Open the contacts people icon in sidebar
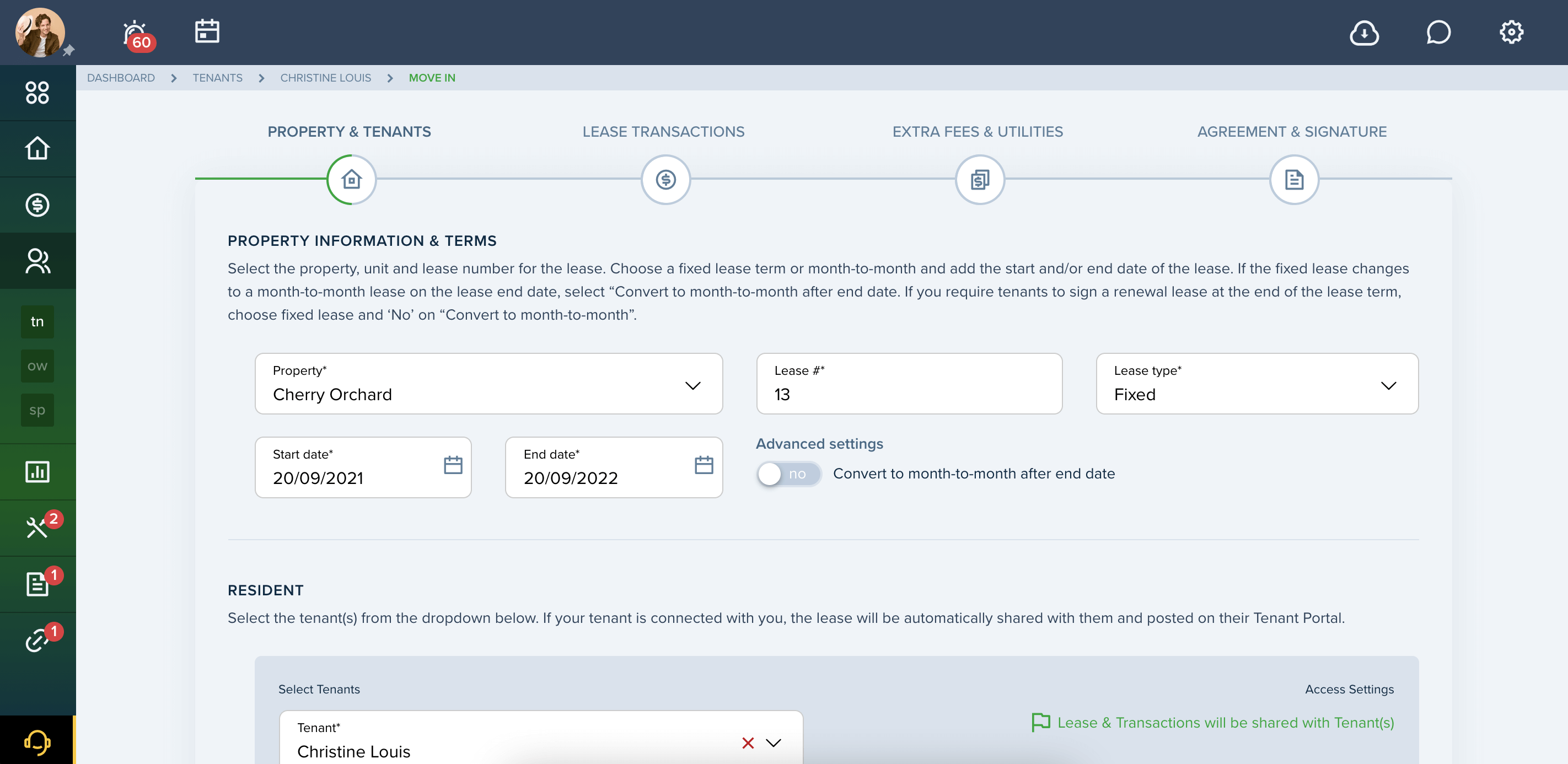 point(37,261)
